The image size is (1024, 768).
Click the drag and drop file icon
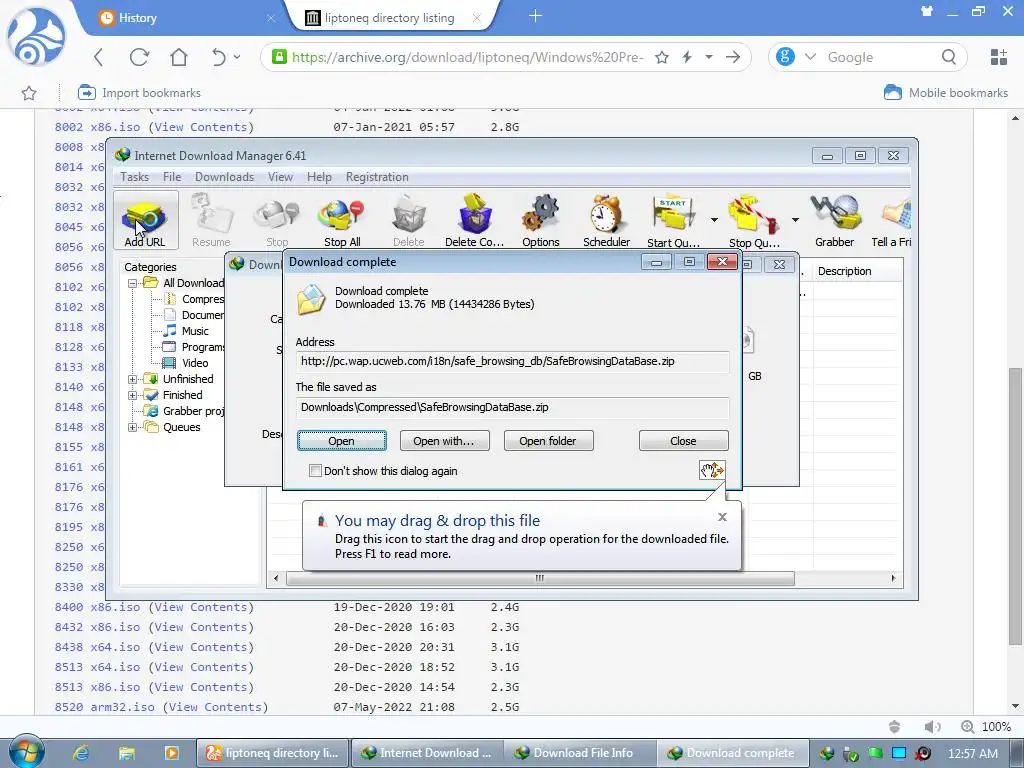(711, 470)
